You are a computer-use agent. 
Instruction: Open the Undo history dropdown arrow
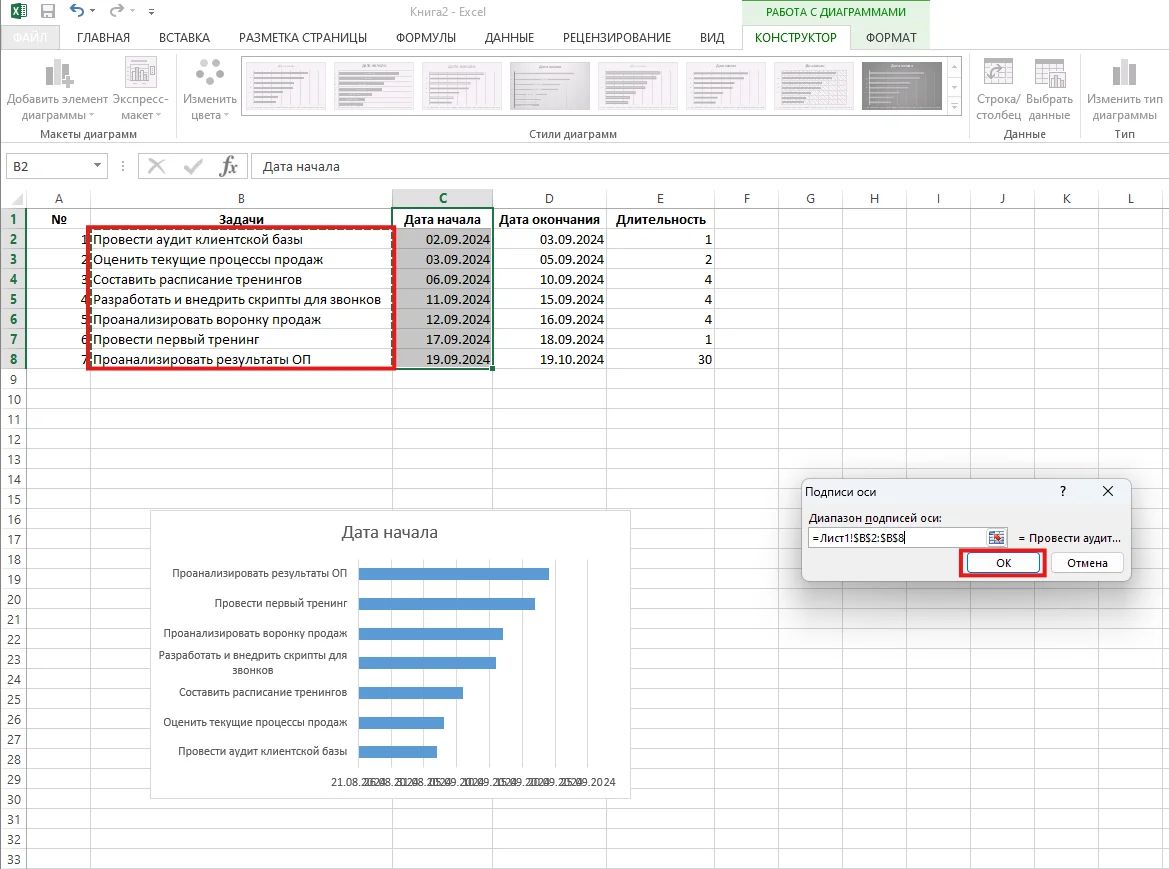pyautogui.click(x=92, y=11)
